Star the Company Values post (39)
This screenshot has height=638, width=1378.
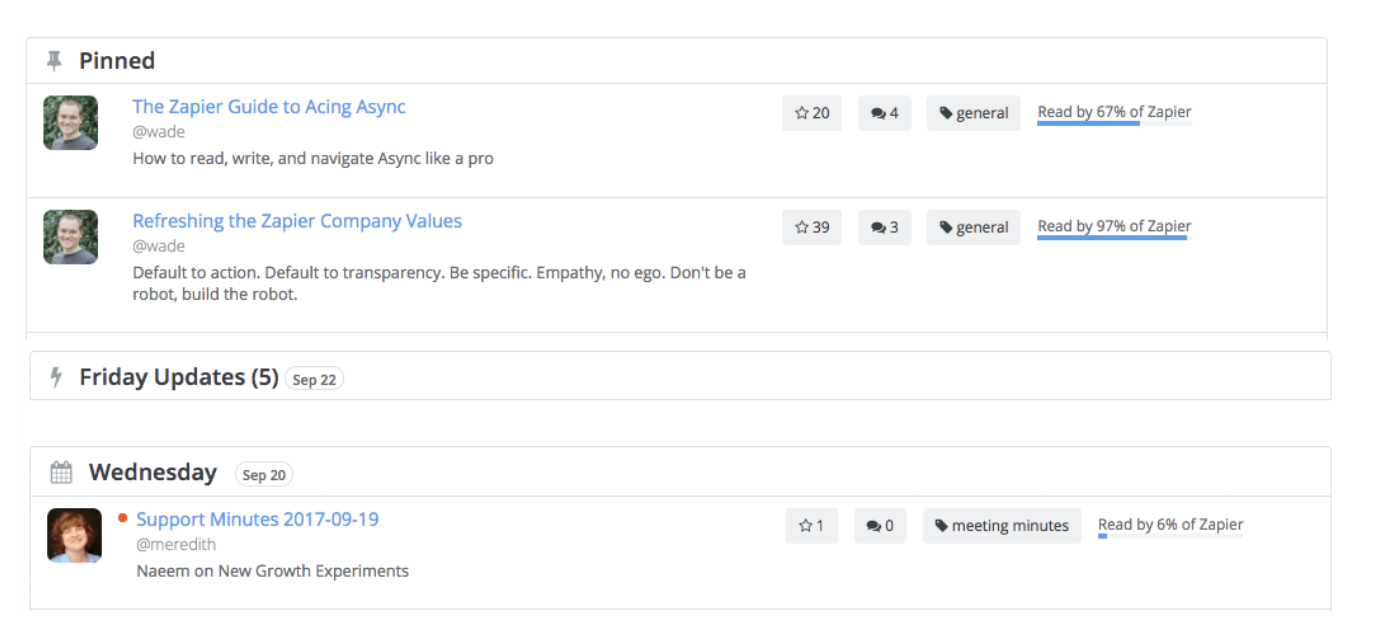click(811, 227)
